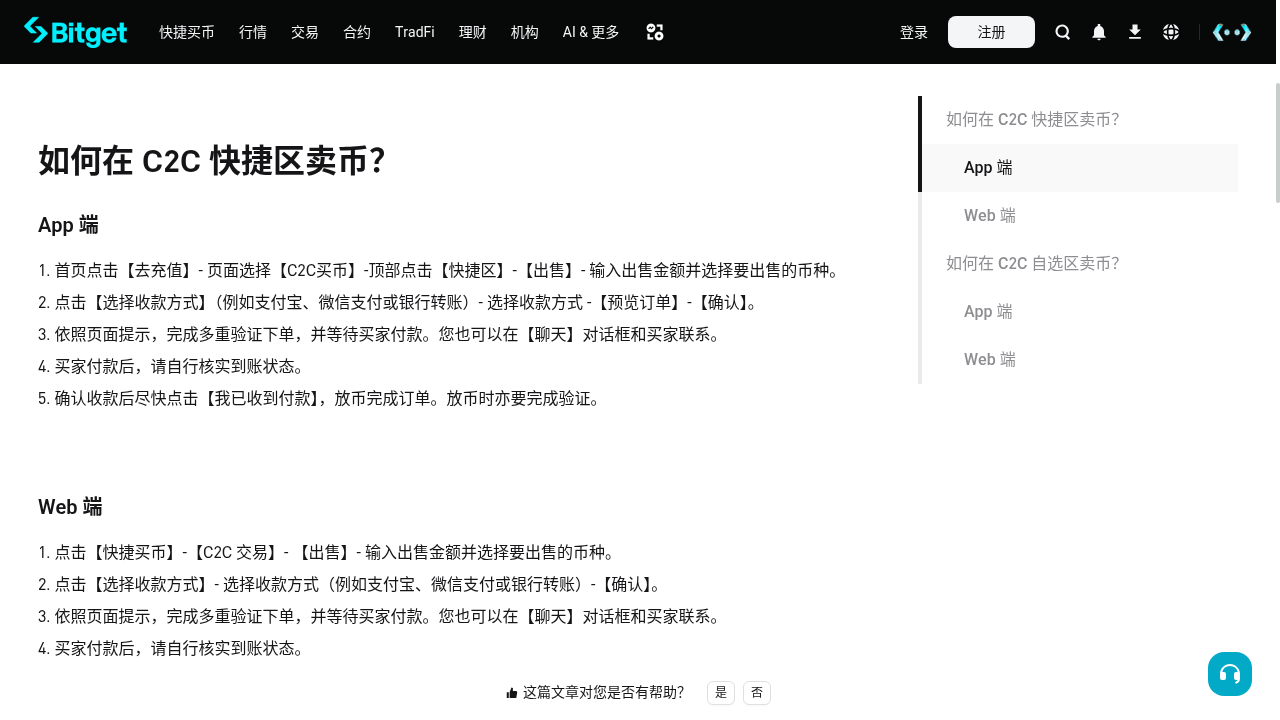Open the 机构 menu
This screenshot has width=1280, height=720.
point(525,32)
